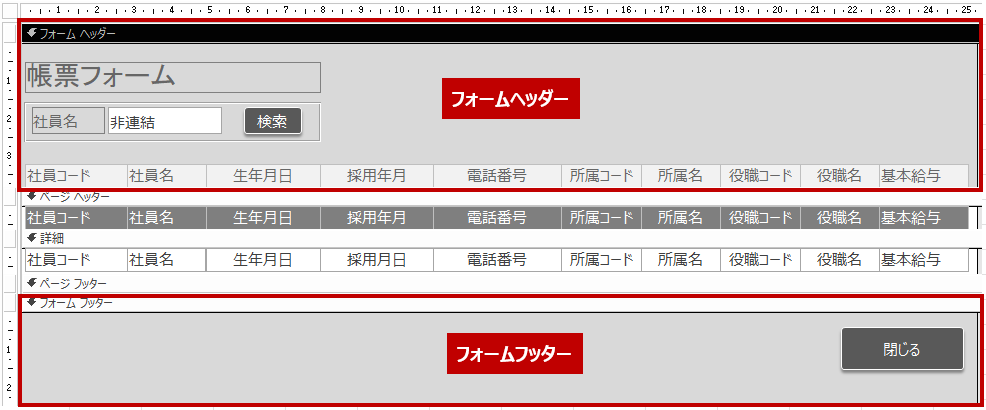Select the 電話番号 label in the page header
Viewport: 986px width, 410px height.
pyautogui.click(x=497, y=217)
